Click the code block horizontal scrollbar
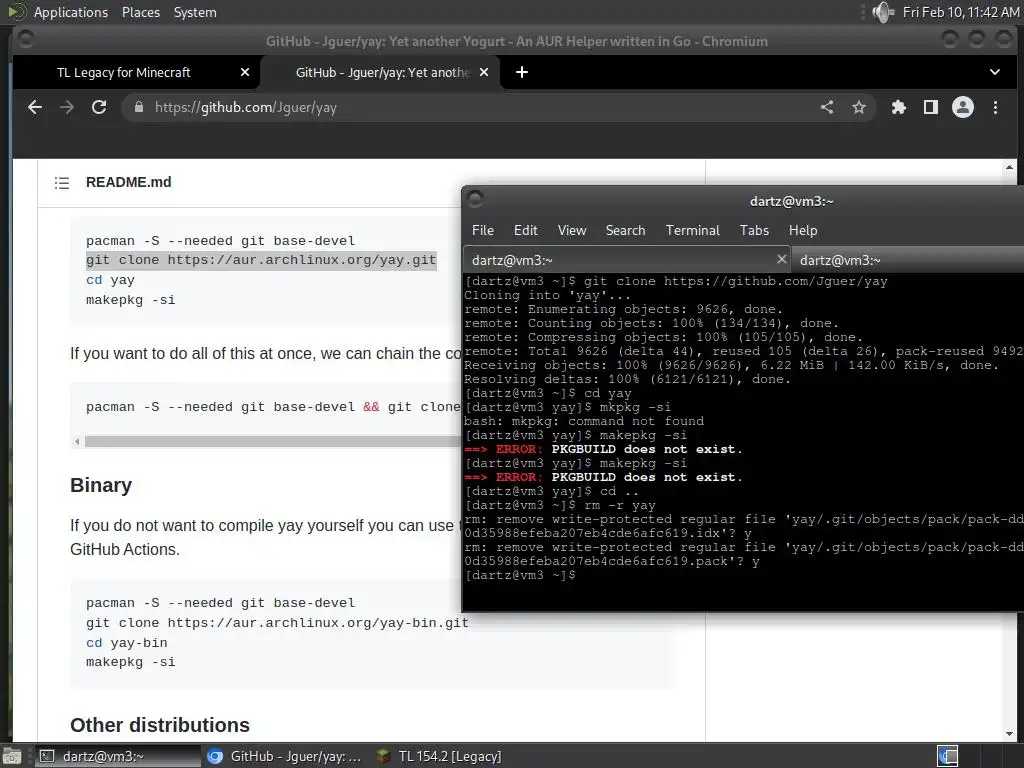1024x768 pixels. tap(272, 441)
